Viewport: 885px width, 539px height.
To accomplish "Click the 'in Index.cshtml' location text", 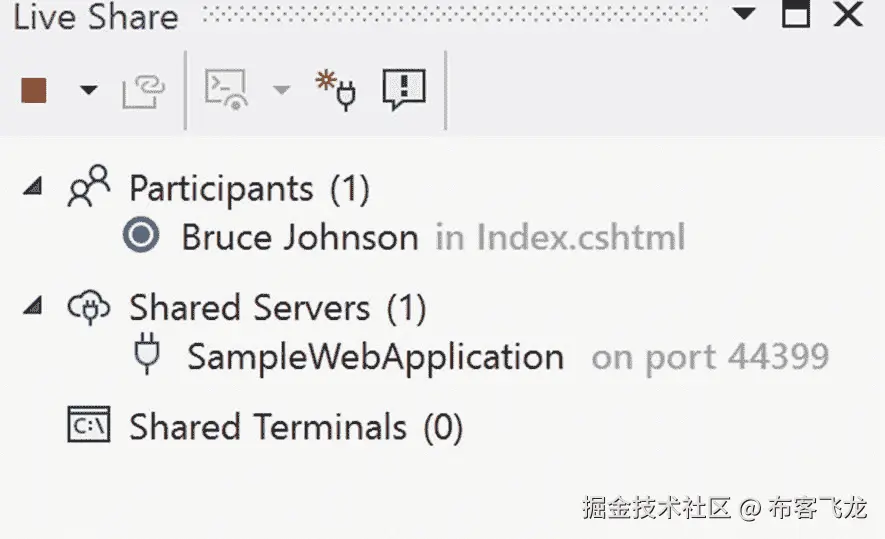I will coord(560,238).
